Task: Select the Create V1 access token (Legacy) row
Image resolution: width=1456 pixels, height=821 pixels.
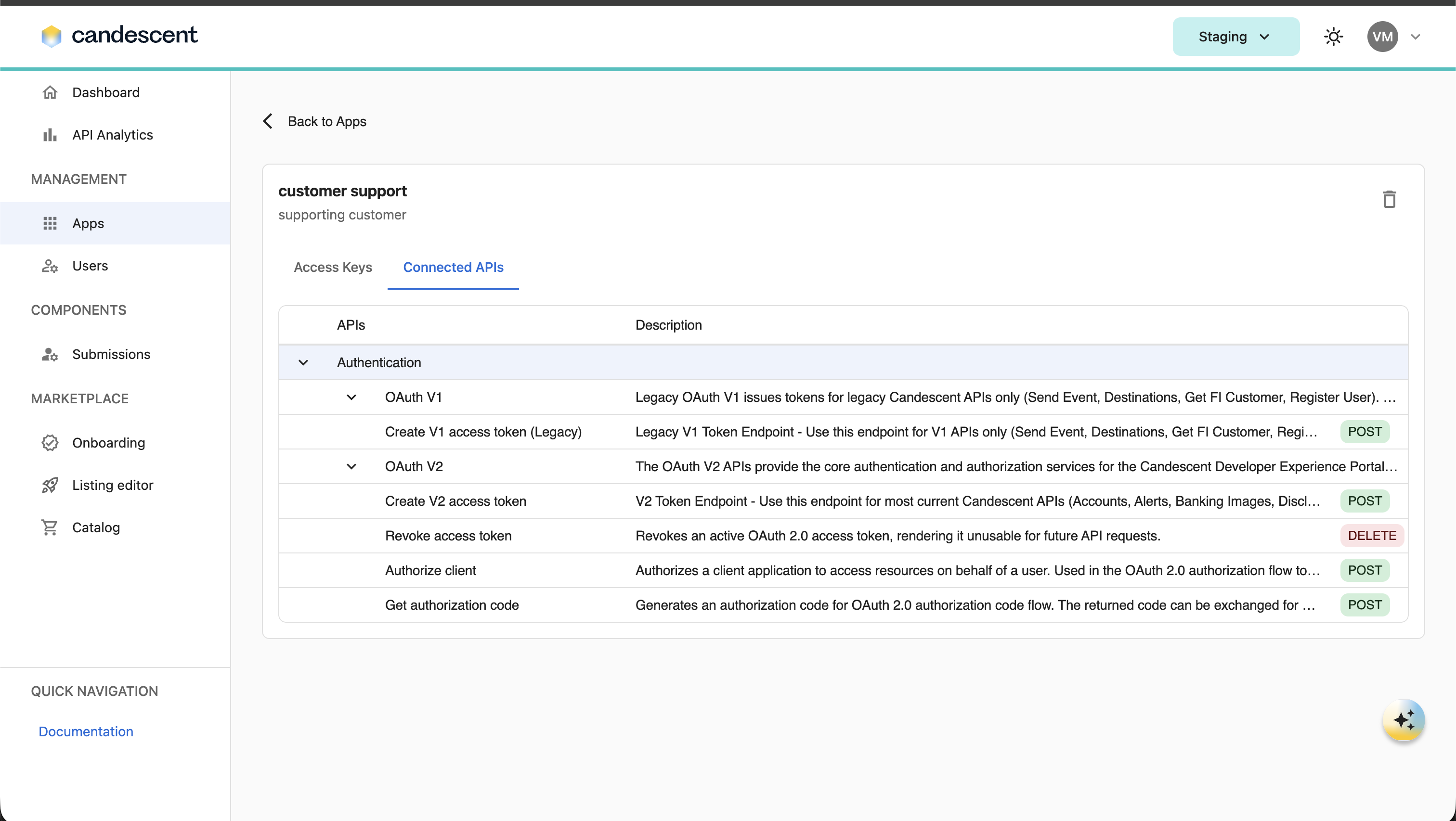Action: 843,432
